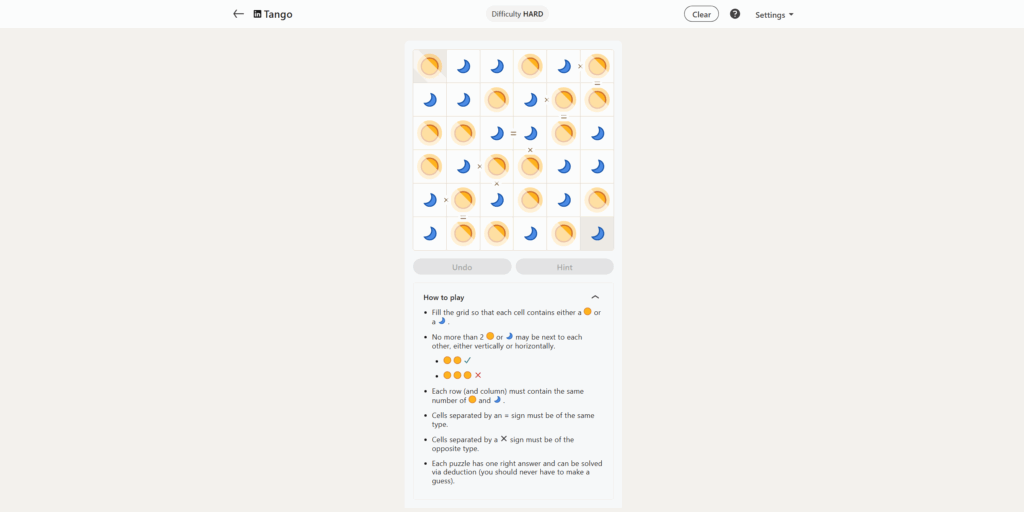
Task: Toggle the sun in row three, second column
Action: 463,133
